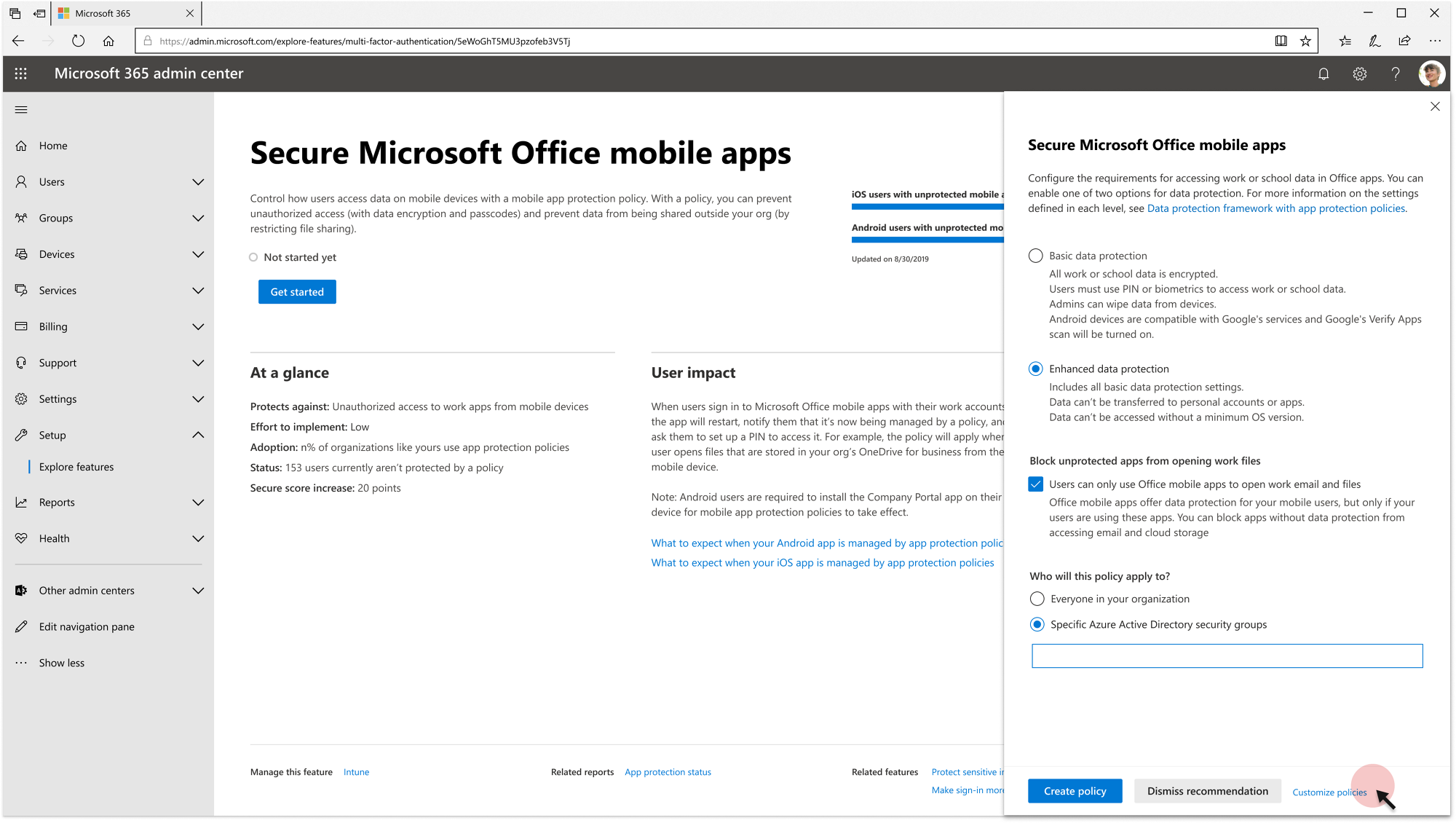Select the Home icon in the sidebar
Viewport: 1456px width, 823px height.
point(23,145)
